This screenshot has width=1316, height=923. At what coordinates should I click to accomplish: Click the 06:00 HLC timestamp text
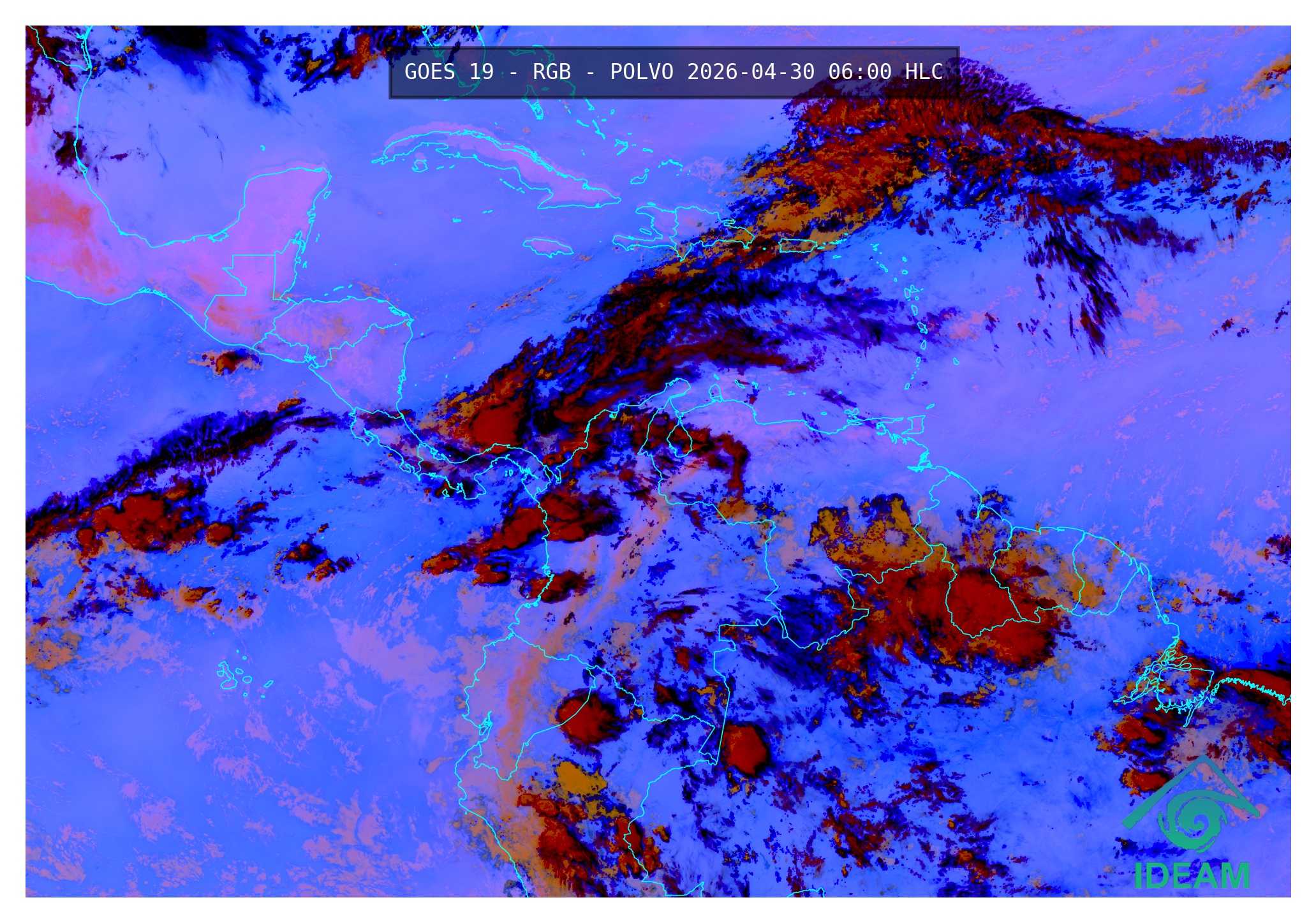tap(885, 72)
